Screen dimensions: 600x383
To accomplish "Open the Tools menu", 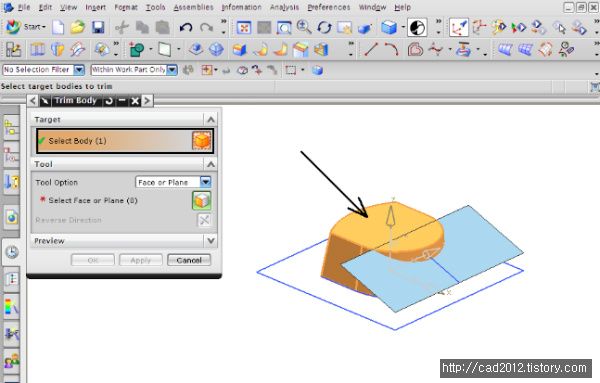I will click(x=155, y=7).
